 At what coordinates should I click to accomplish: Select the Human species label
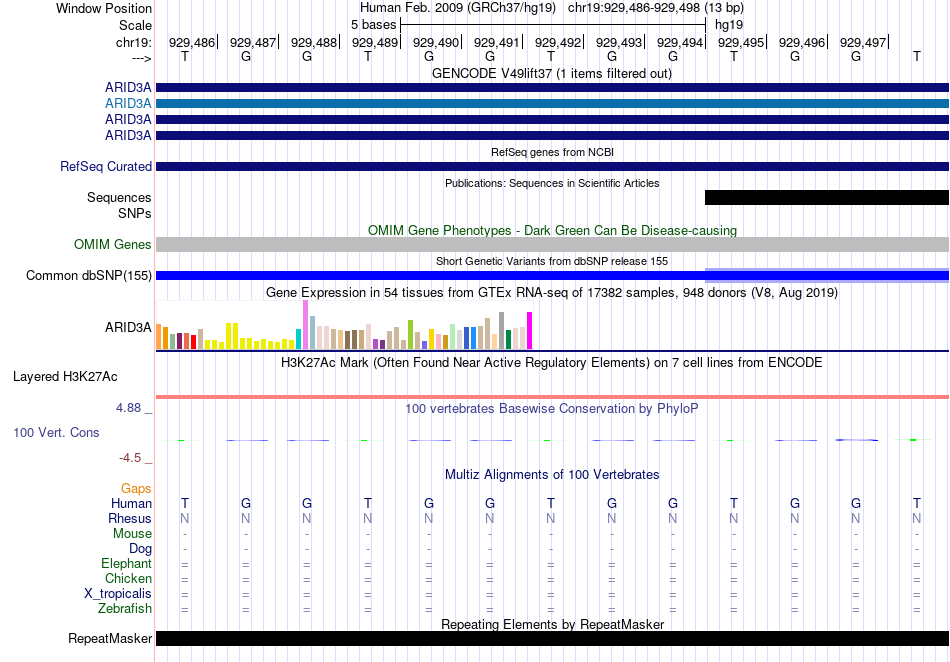[131, 503]
